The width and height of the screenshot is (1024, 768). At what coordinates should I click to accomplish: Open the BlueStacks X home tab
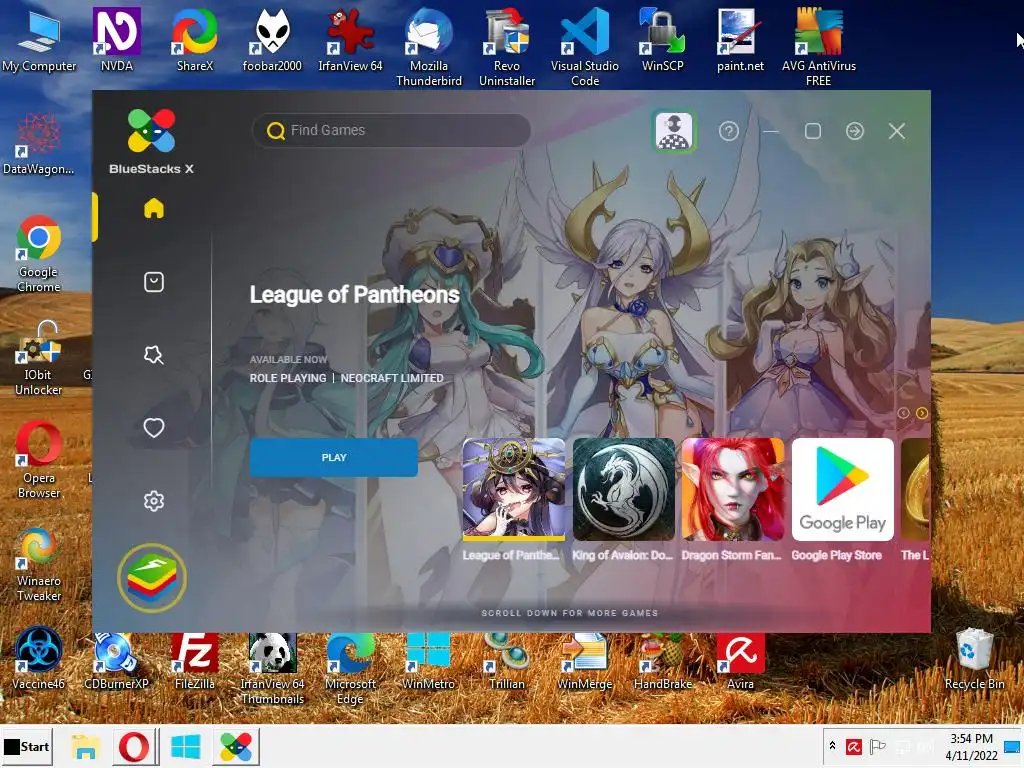[154, 209]
